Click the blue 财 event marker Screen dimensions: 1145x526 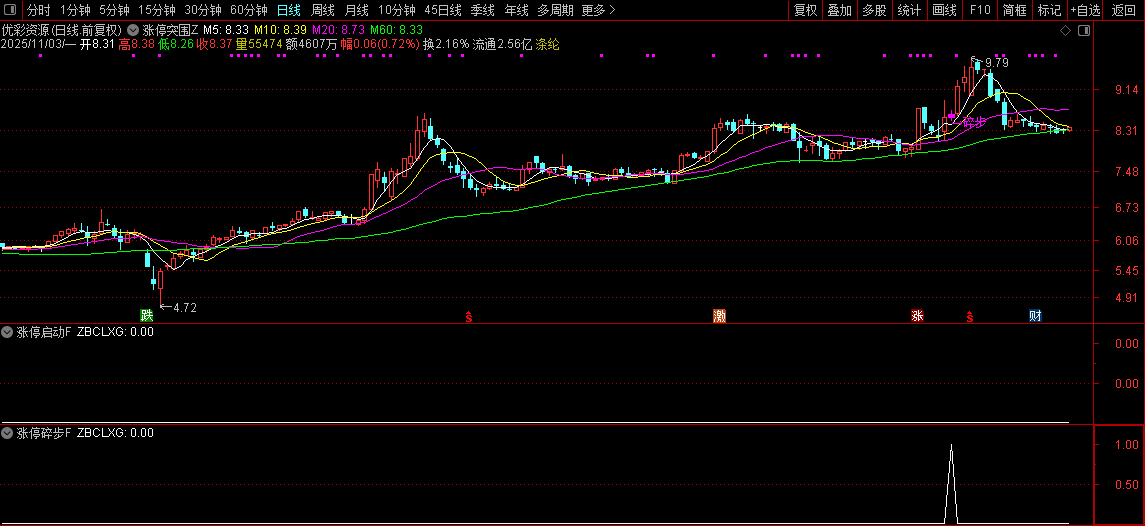coord(1035,316)
